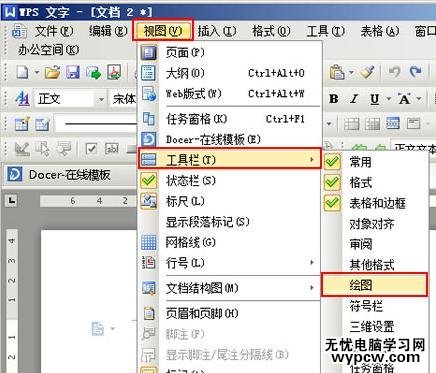Viewport: 436px width, 373px height.
Task: Open the 表格(A) menu
Action: pos(380,31)
